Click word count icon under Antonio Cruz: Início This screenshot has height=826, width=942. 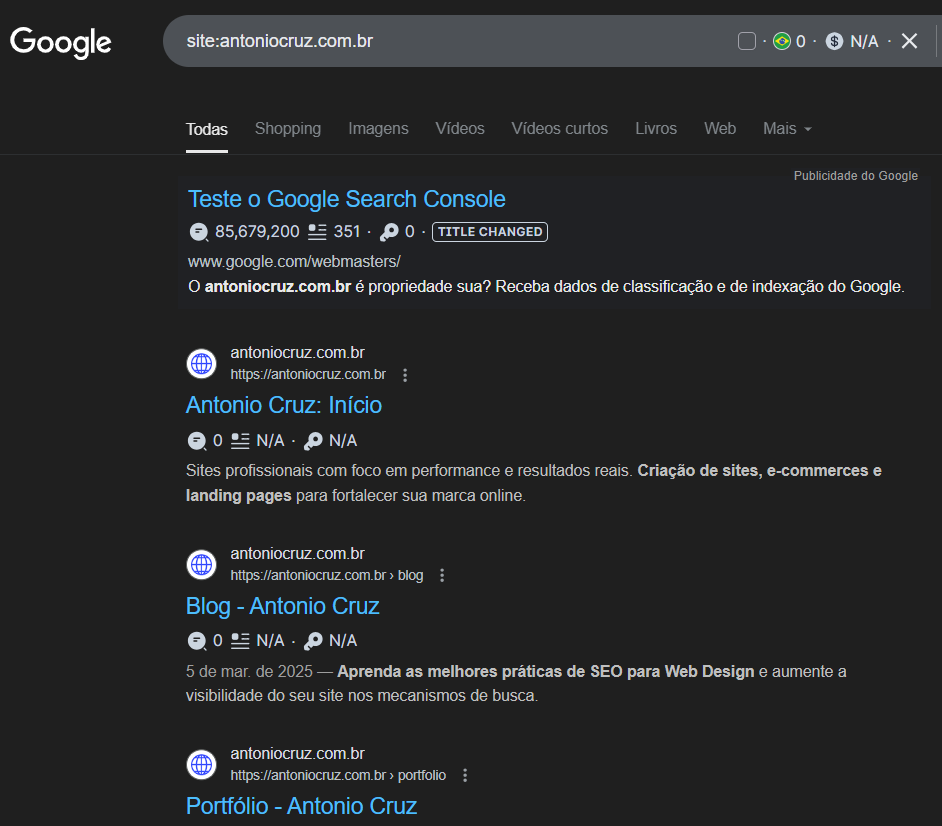240,441
